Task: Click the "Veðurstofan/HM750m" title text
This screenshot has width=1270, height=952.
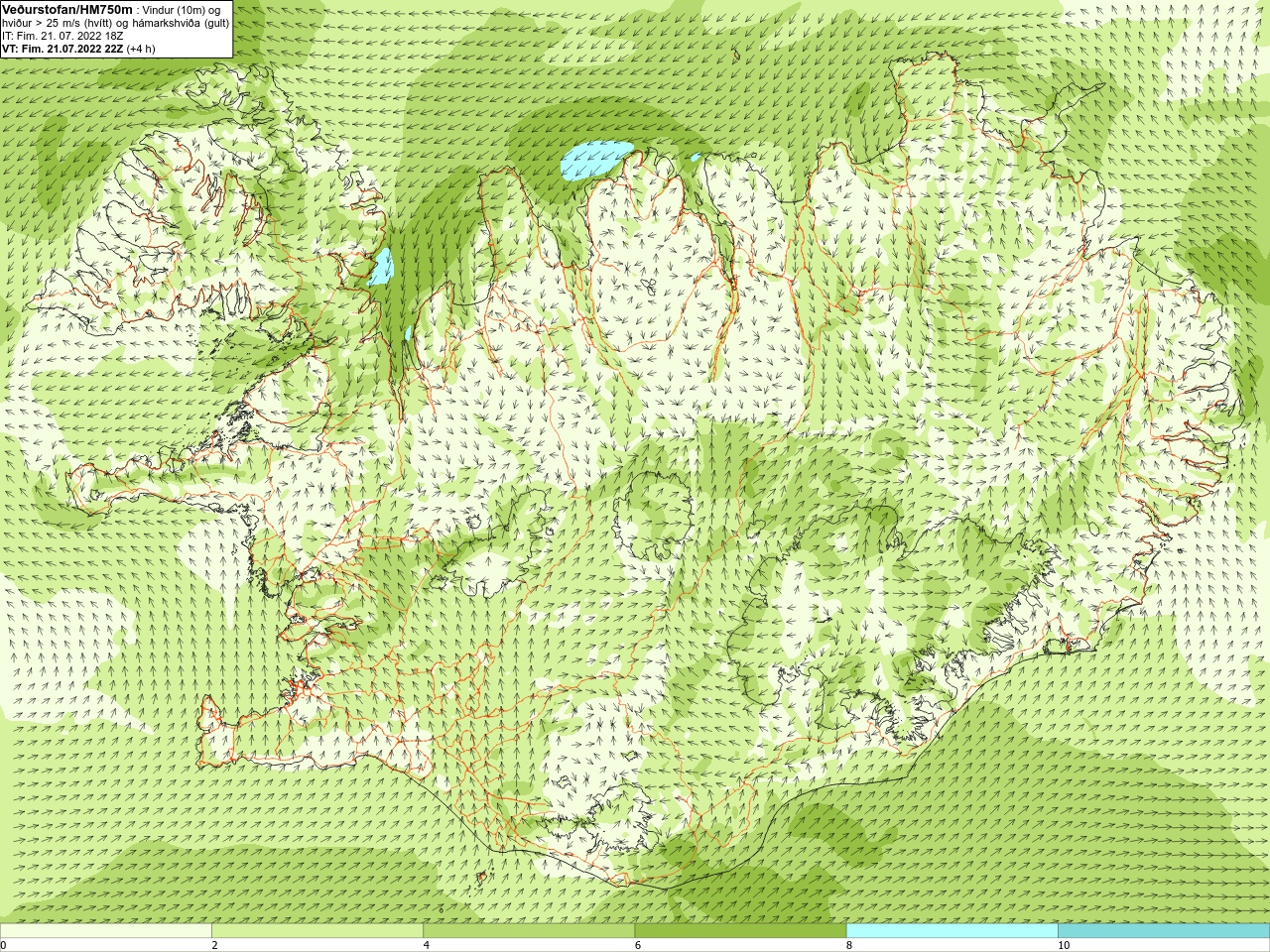Action: coord(67,9)
